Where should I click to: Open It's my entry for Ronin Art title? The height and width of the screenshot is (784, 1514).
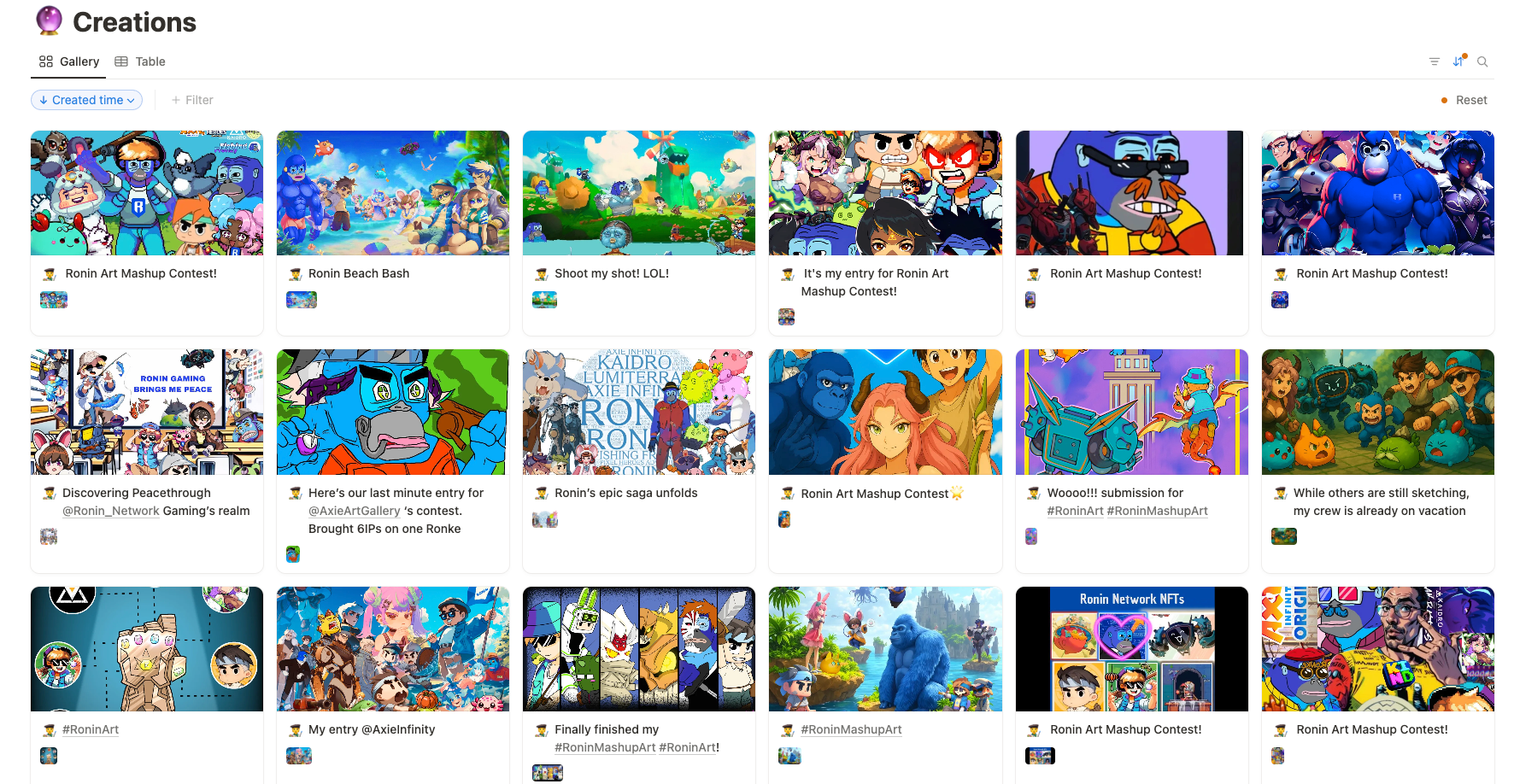click(x=875, y=282)
